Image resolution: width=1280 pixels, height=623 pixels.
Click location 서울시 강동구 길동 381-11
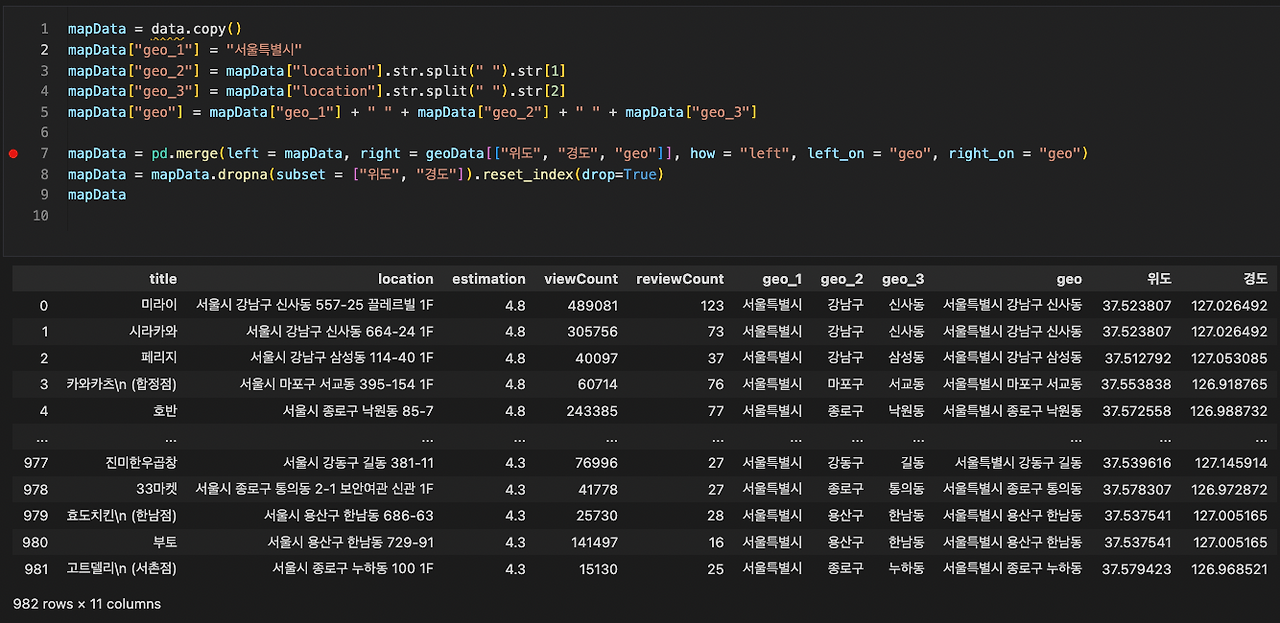click(358, 463)
